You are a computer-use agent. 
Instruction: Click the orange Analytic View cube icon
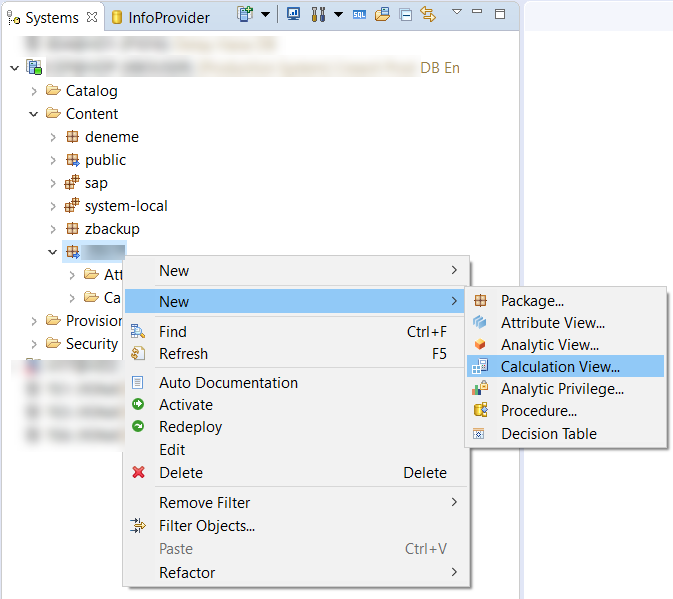click(480, 345)
